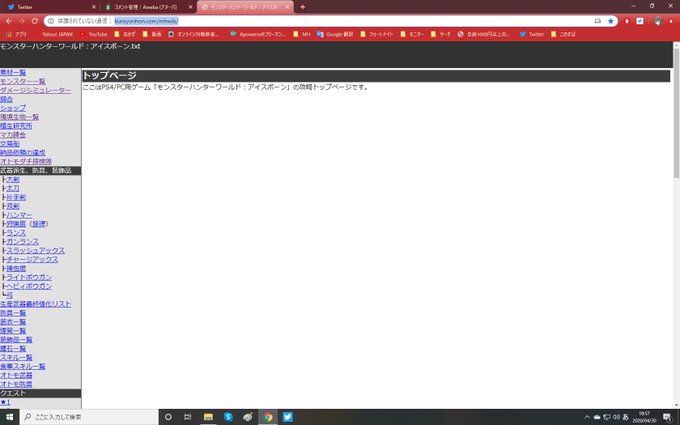The height and width of the screenshot is (425, 680).
Task: Open Chrome from the taskbar
Action: pos(268,417)
